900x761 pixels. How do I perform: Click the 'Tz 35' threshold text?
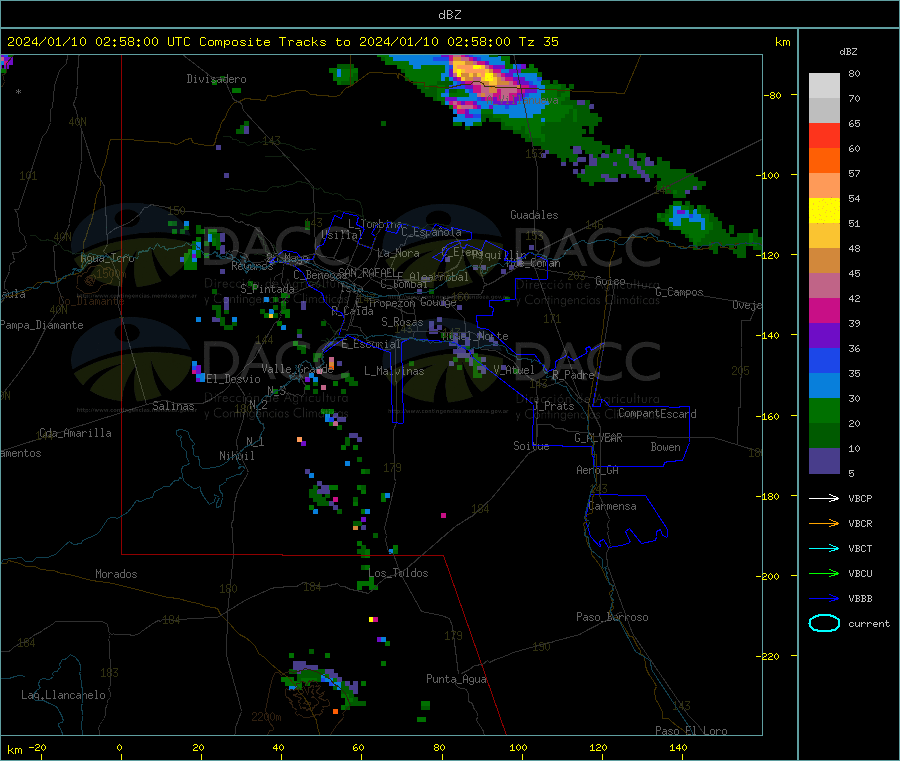coord(538,42)
